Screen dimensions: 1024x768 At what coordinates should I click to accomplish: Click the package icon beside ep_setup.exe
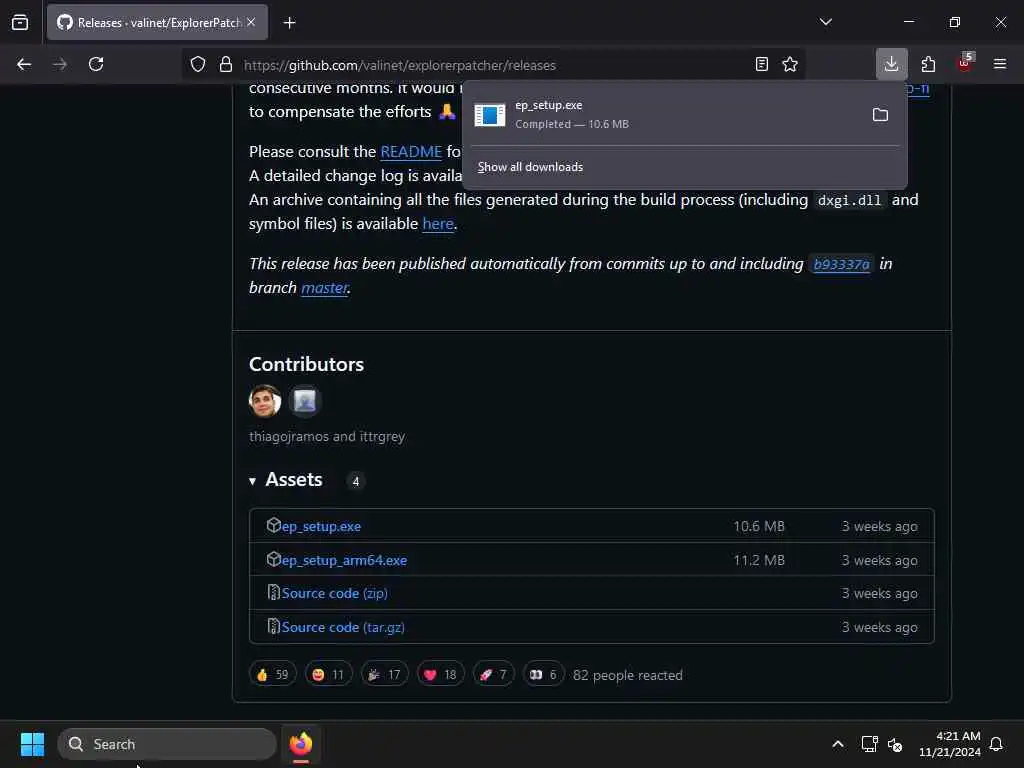pos(274,525)
